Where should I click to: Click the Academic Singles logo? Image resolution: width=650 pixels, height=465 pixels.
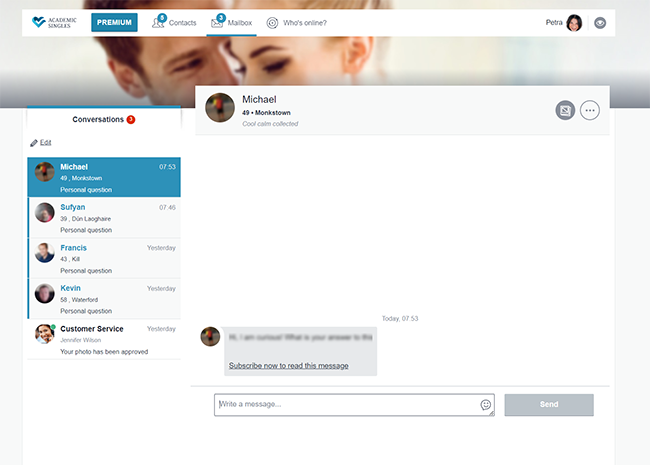pos(54,22)
